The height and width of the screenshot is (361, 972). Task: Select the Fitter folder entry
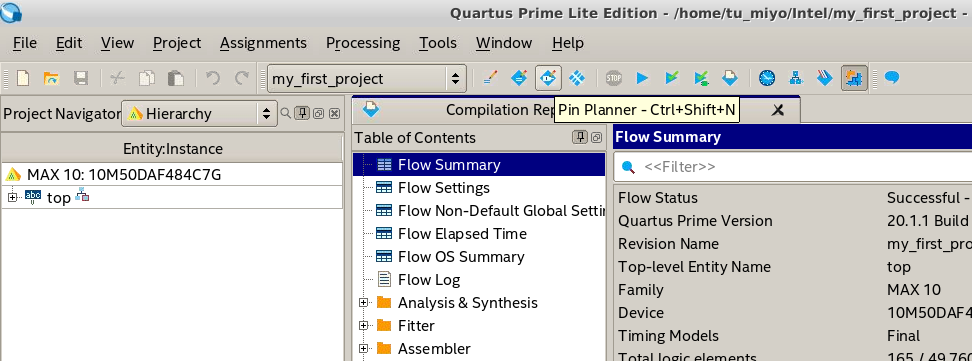(x=416, y=326)
